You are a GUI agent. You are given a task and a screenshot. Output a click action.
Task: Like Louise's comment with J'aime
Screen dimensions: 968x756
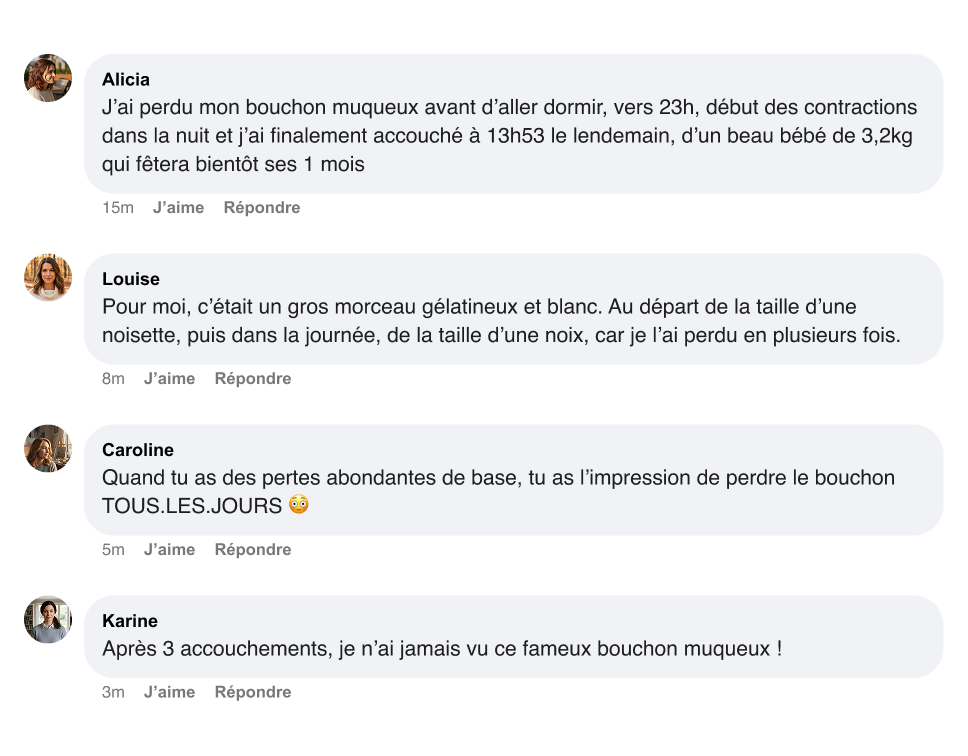tap(169, 378)
